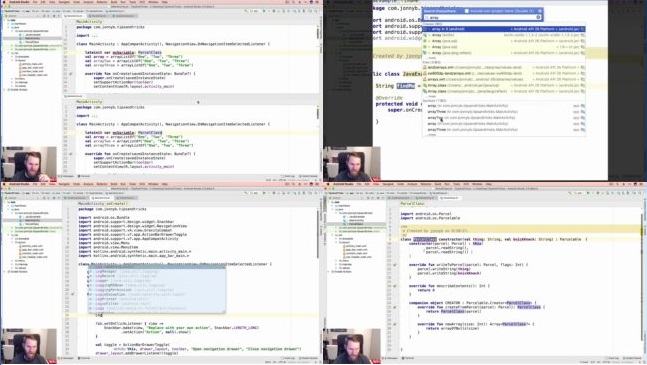Expand more results under Files section
This screenshot has width=647, height=365.
click(432, 97)
